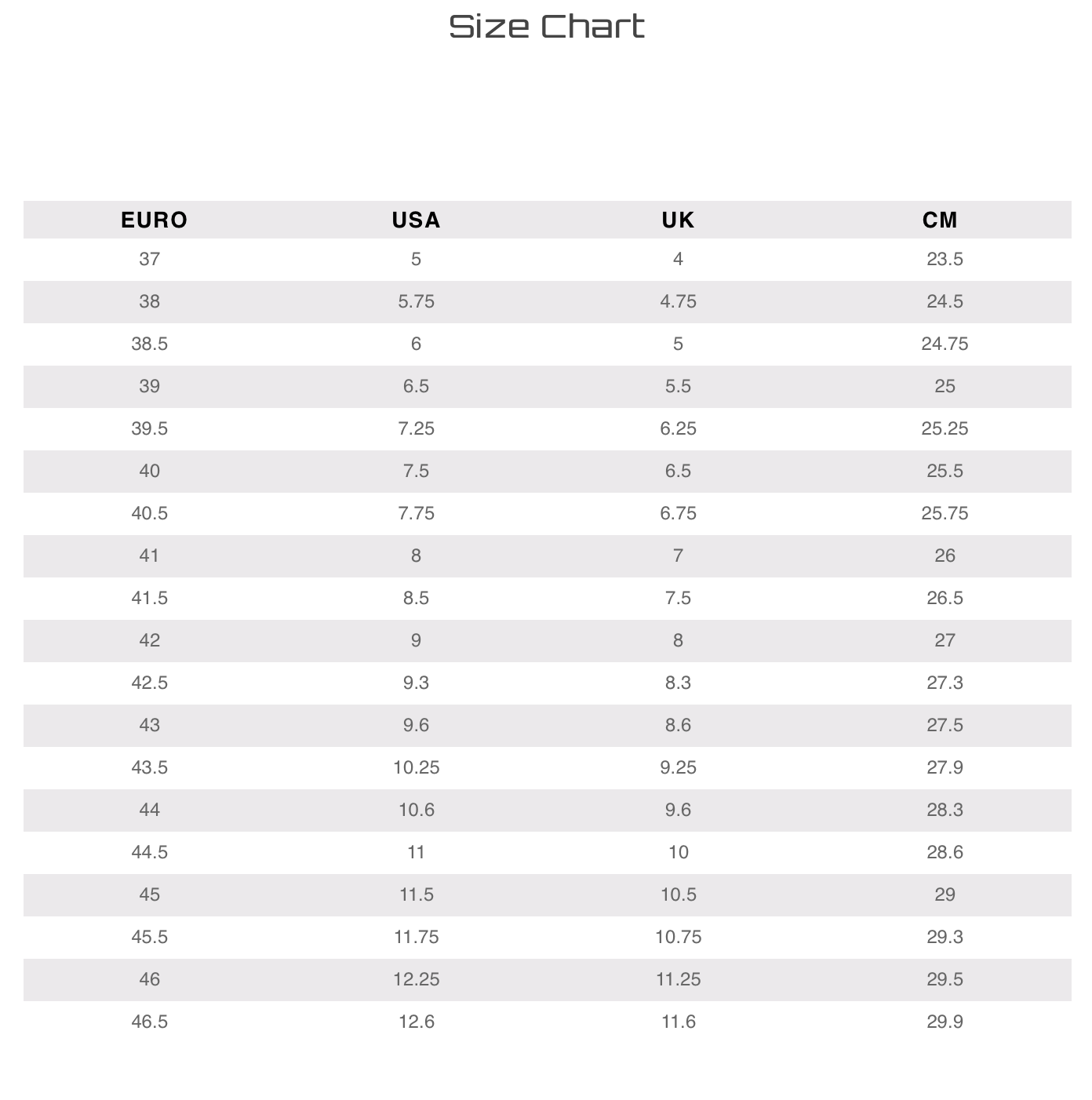Click the USA column header

(x=417, y=220)
